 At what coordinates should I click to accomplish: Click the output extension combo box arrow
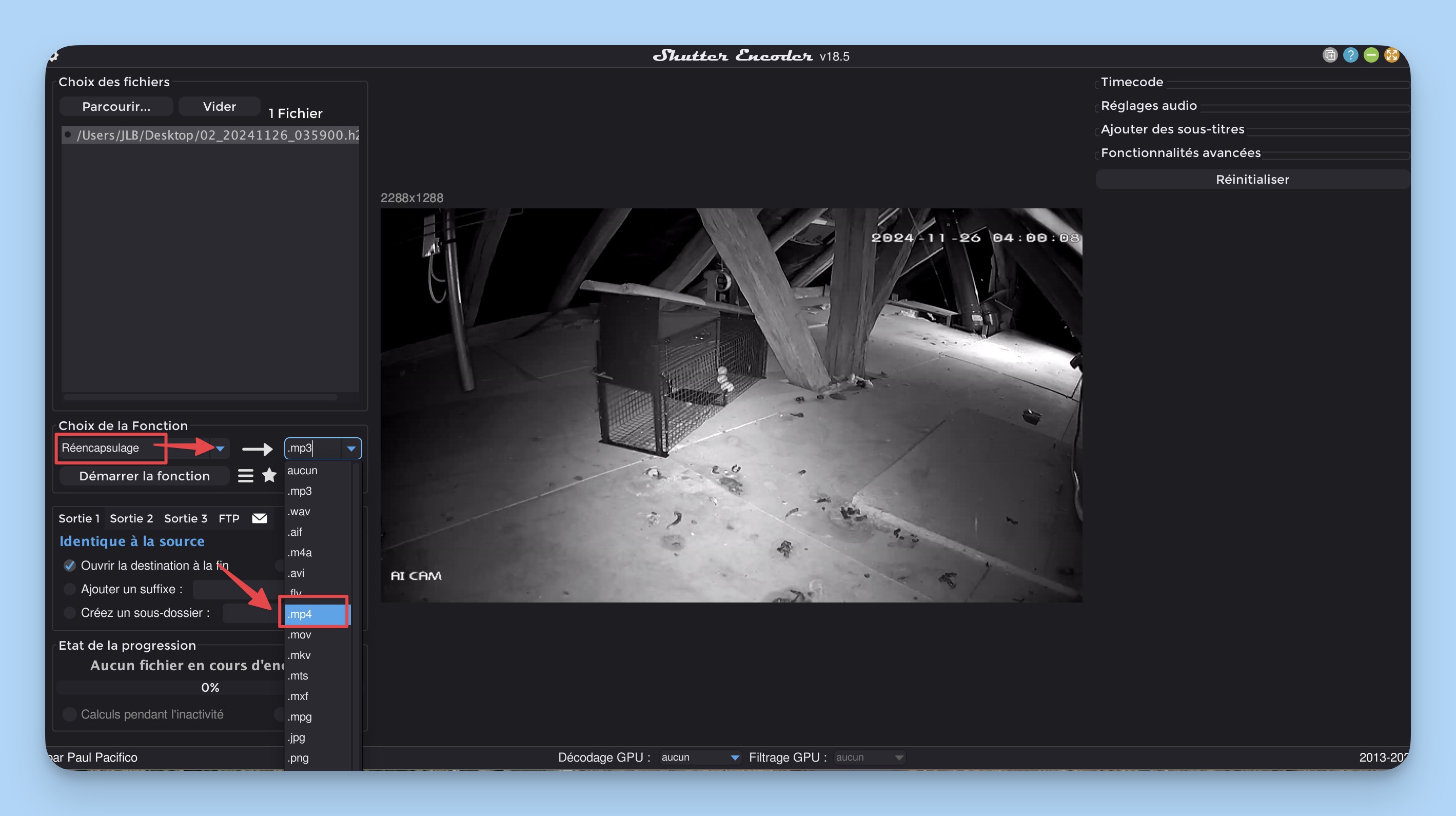click(351, 449)
